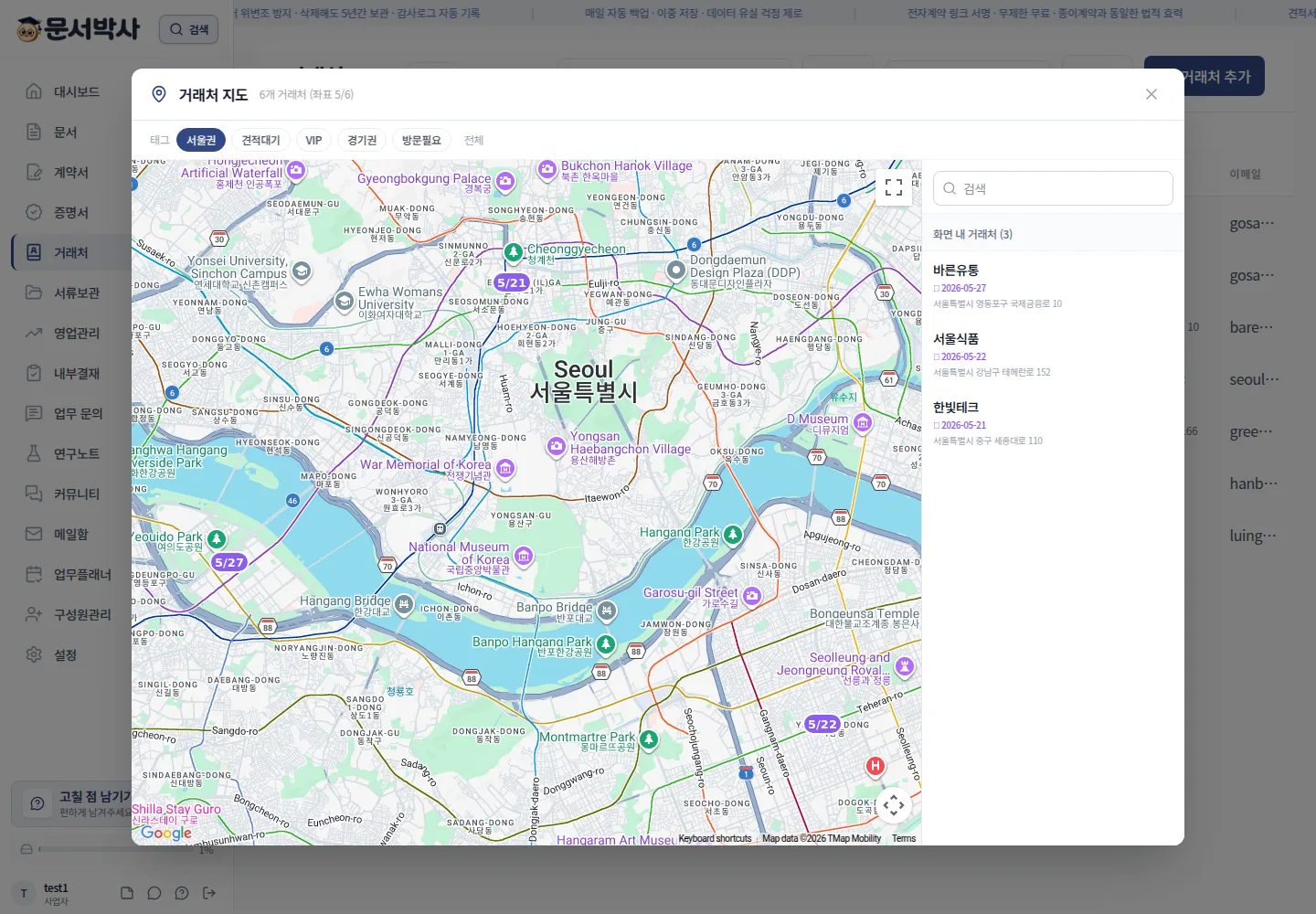Click the Ewha Womans University icon
Viewport: 1316px width, 914px height.
click(x=345, y=301)
